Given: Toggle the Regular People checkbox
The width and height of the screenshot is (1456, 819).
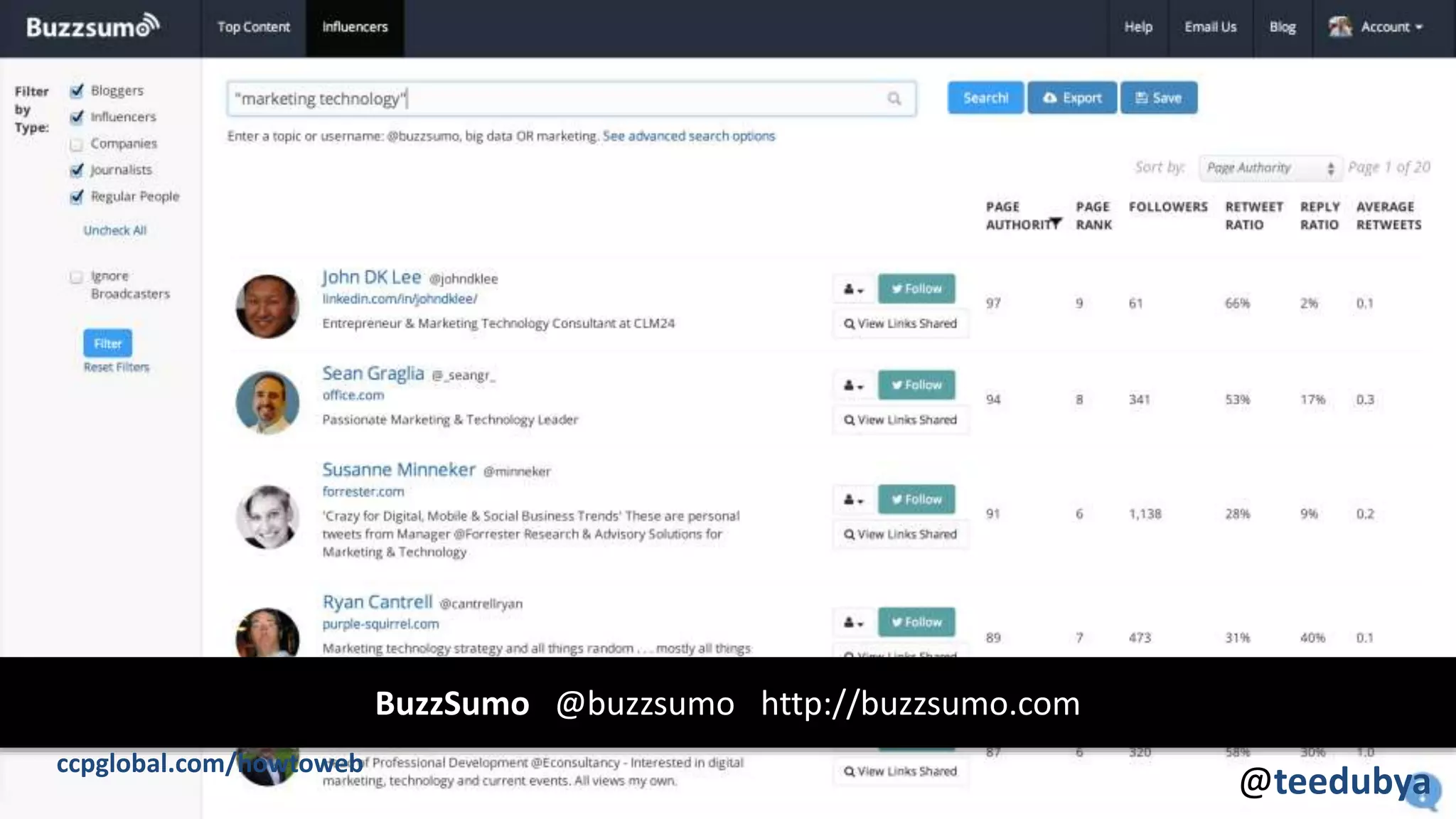Looking at the screenshot, I should [x=77, y=197].
